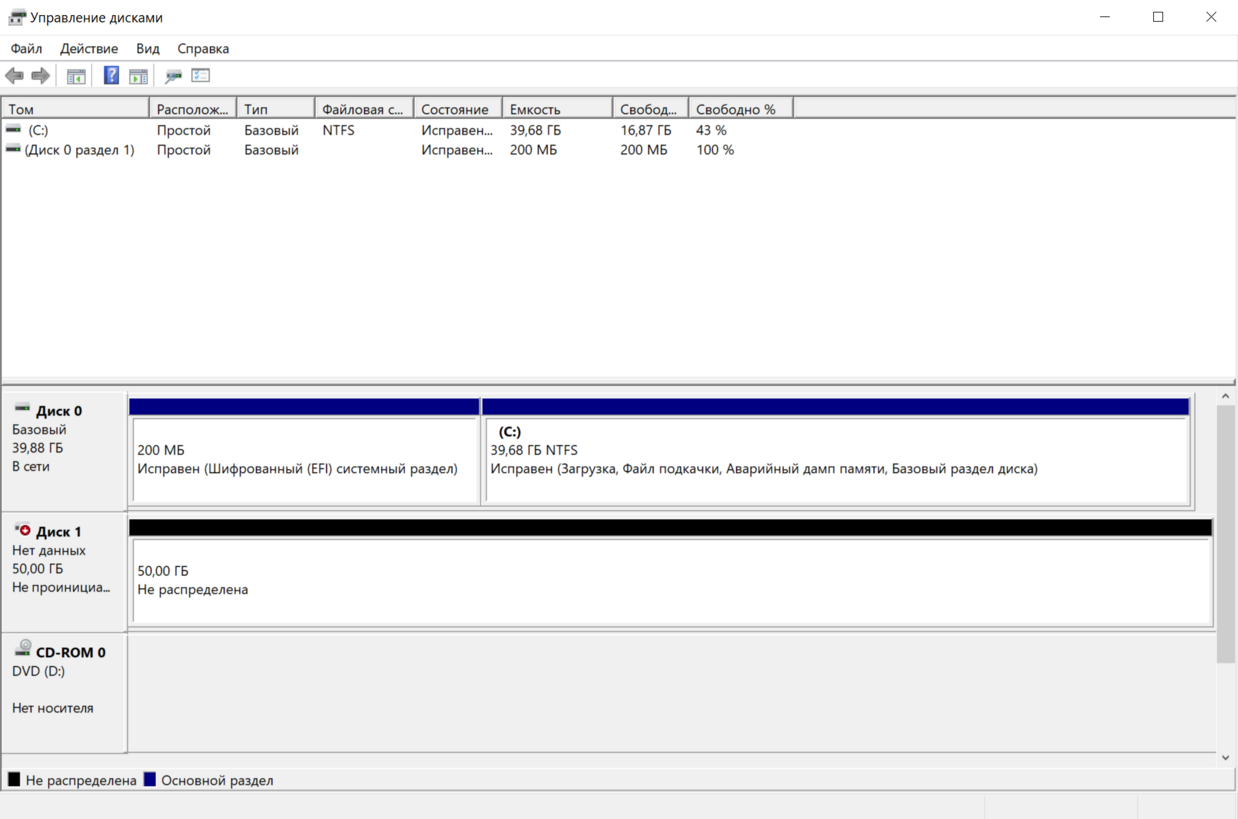Screen dimensions: 1238x819
Task: Click the Диск 1 uninitialized disk icon
Action: point(22,531)
